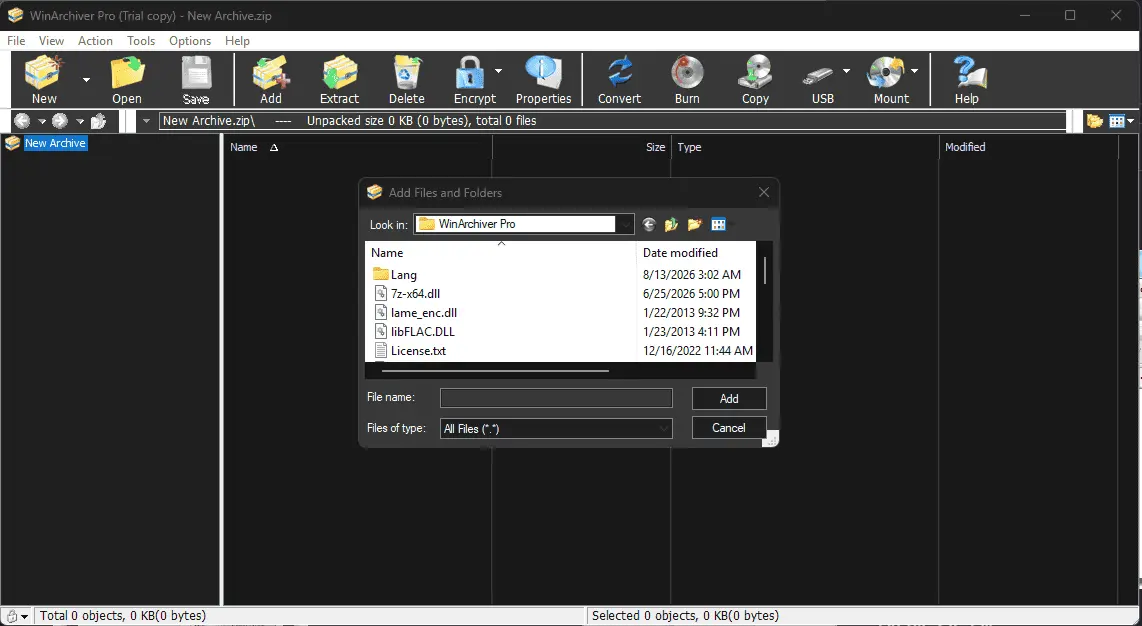The image size is (1142, 626).
Task: Open archive Properties from toolbar
Action: pos(543,79)
